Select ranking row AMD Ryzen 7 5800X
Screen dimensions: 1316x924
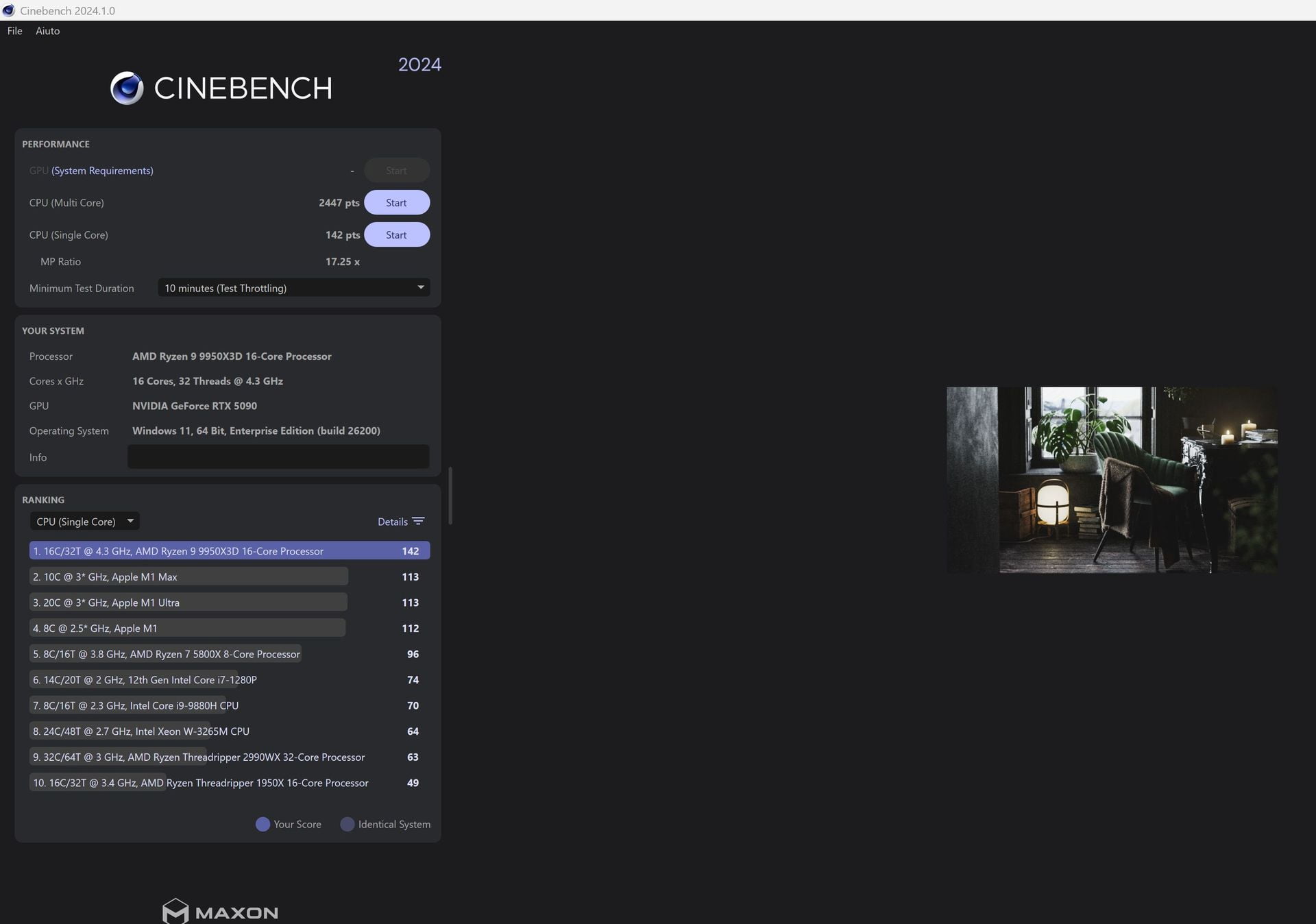point(230,654)
